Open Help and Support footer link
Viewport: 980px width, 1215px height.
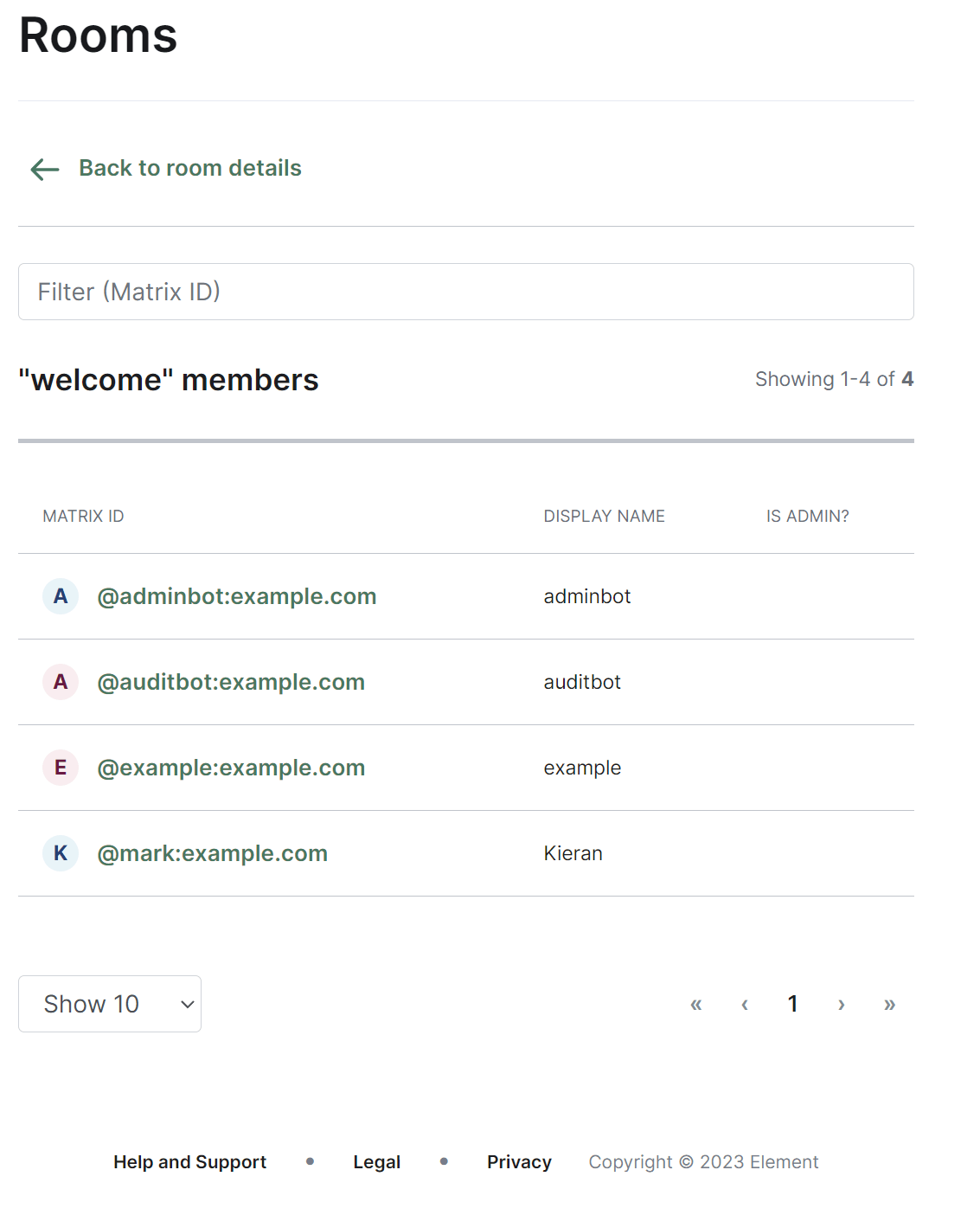(189, 1162)
